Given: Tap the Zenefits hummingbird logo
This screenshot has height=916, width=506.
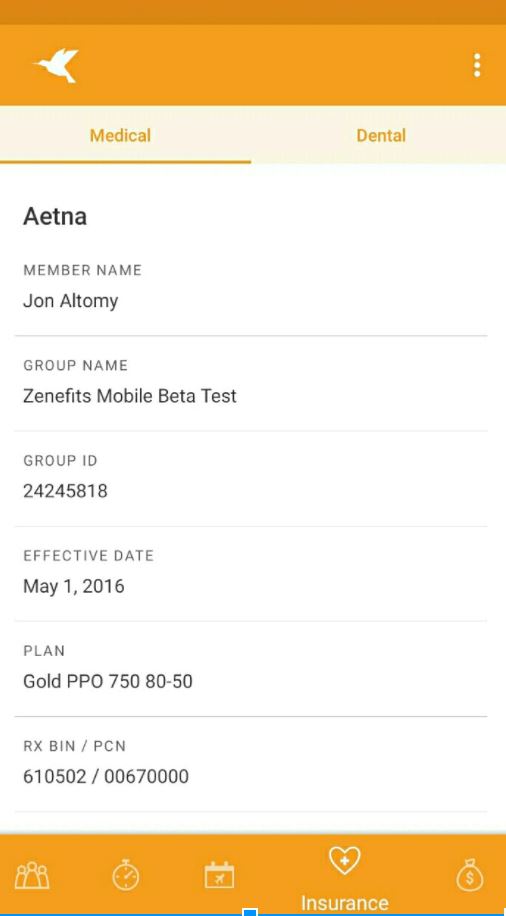Looking at the screenshot, I should (x=56, y=65).
